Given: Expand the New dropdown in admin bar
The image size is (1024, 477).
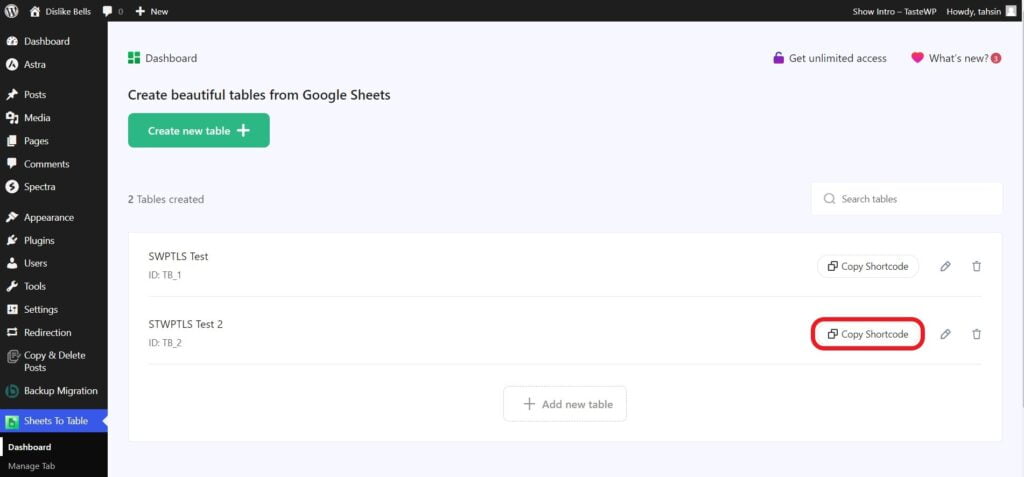Looking at the screenshot, I should tap(152, 11).
